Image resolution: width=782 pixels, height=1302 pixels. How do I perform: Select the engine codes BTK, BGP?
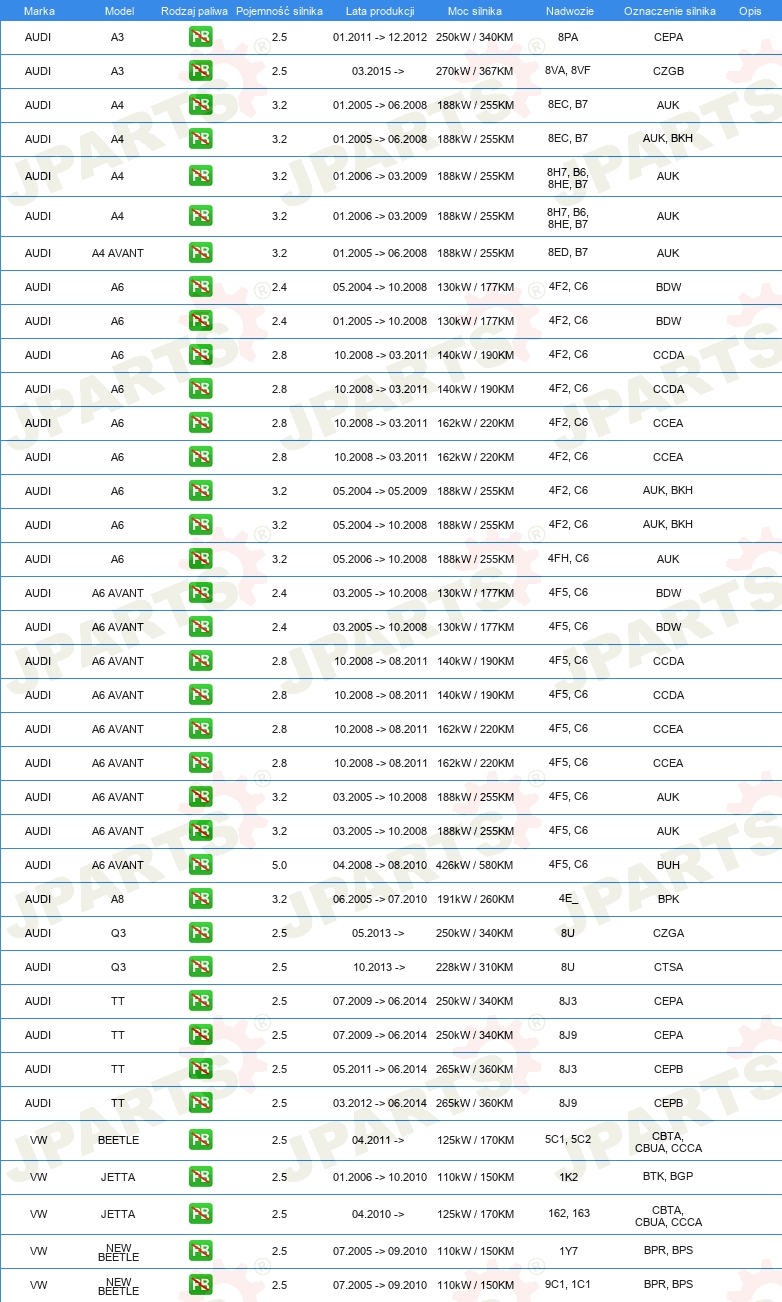(669, 1177)
